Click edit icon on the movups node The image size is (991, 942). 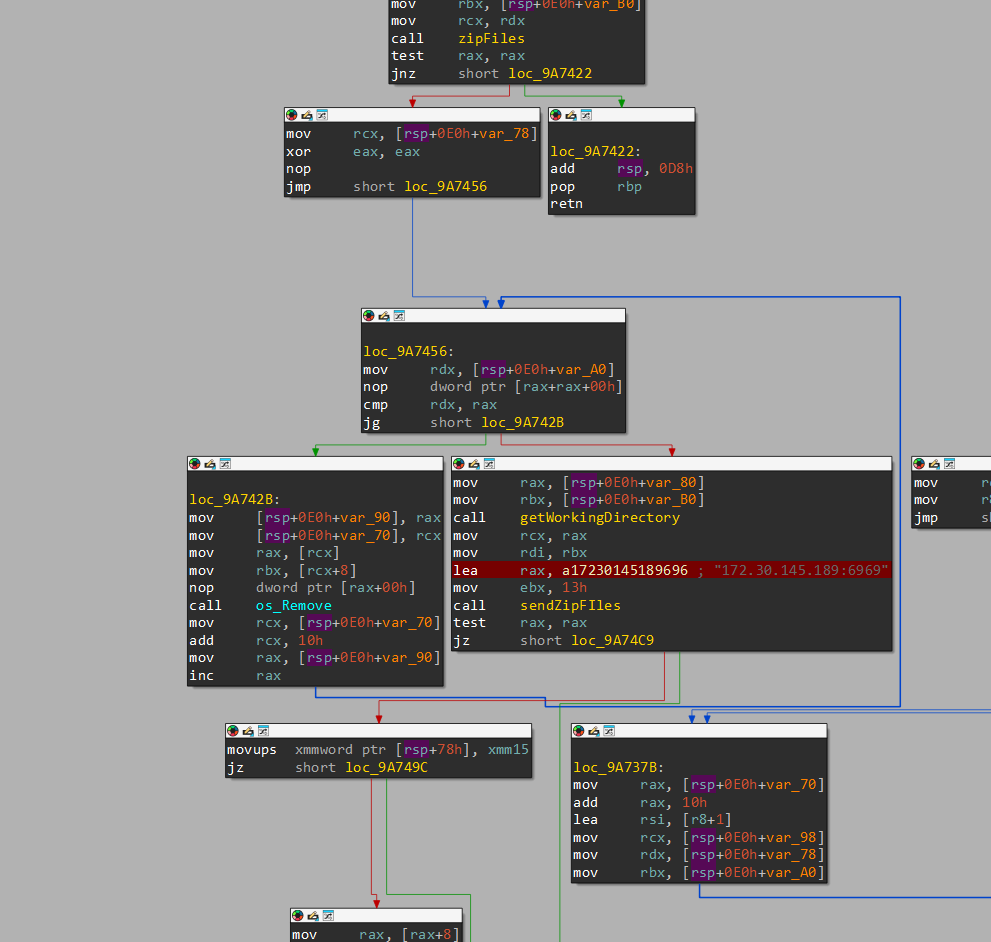[x=248, y=731]
